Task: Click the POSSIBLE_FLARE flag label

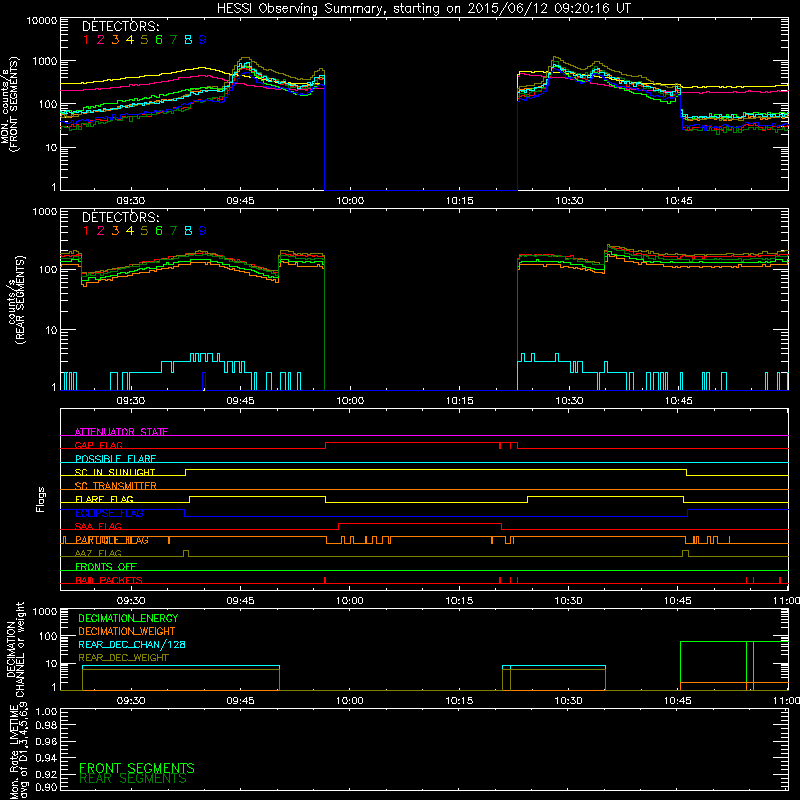Action: pyautogui.click(x=115, y=459)
